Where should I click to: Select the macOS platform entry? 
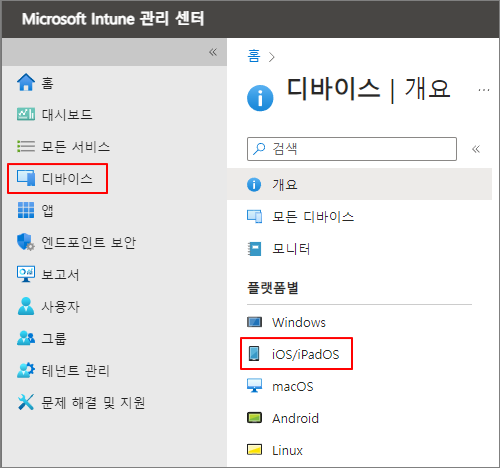tap(293, 386)
